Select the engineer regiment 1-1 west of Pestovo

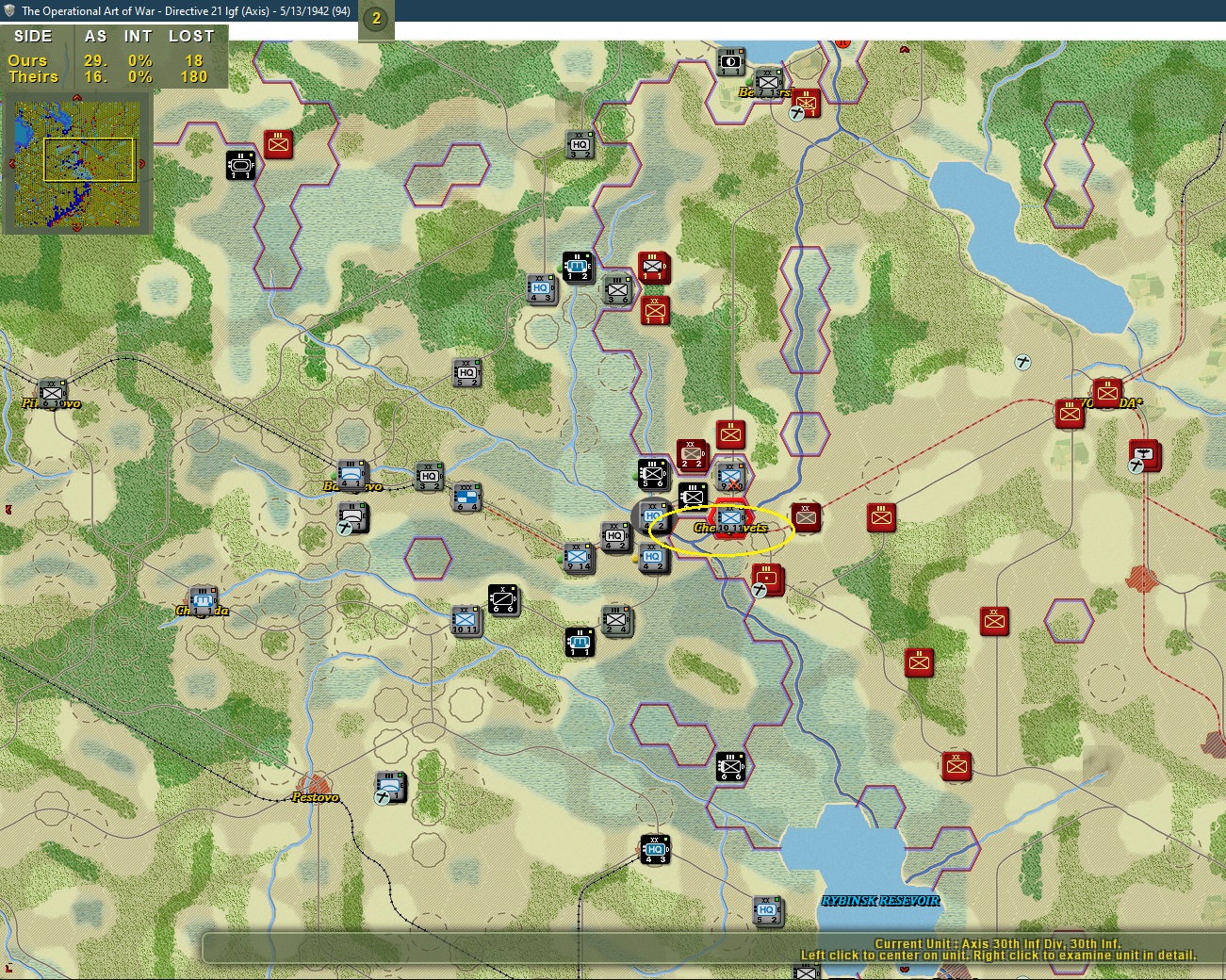point(203,600)
